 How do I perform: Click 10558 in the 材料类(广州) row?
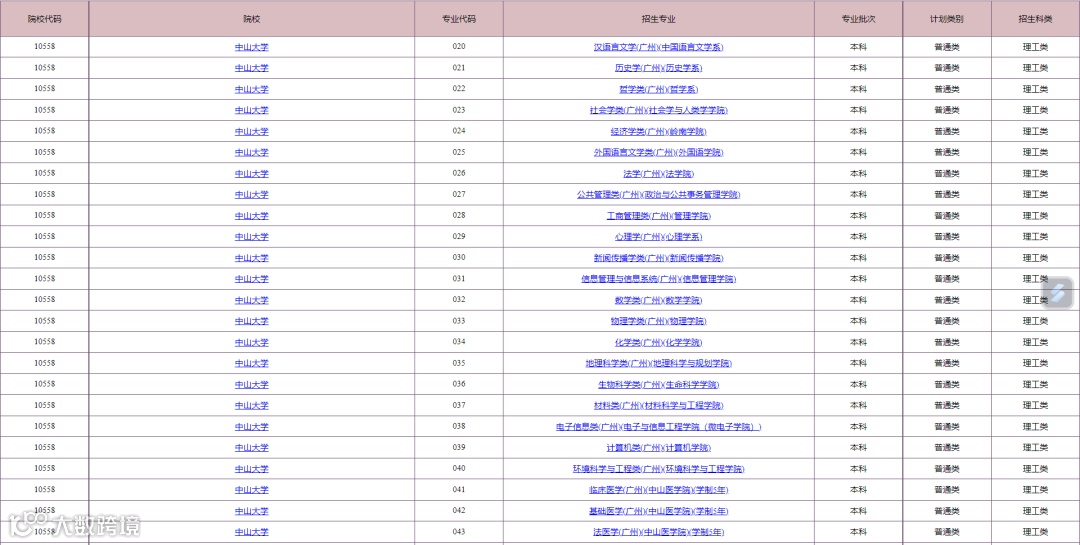pos(44,405)
